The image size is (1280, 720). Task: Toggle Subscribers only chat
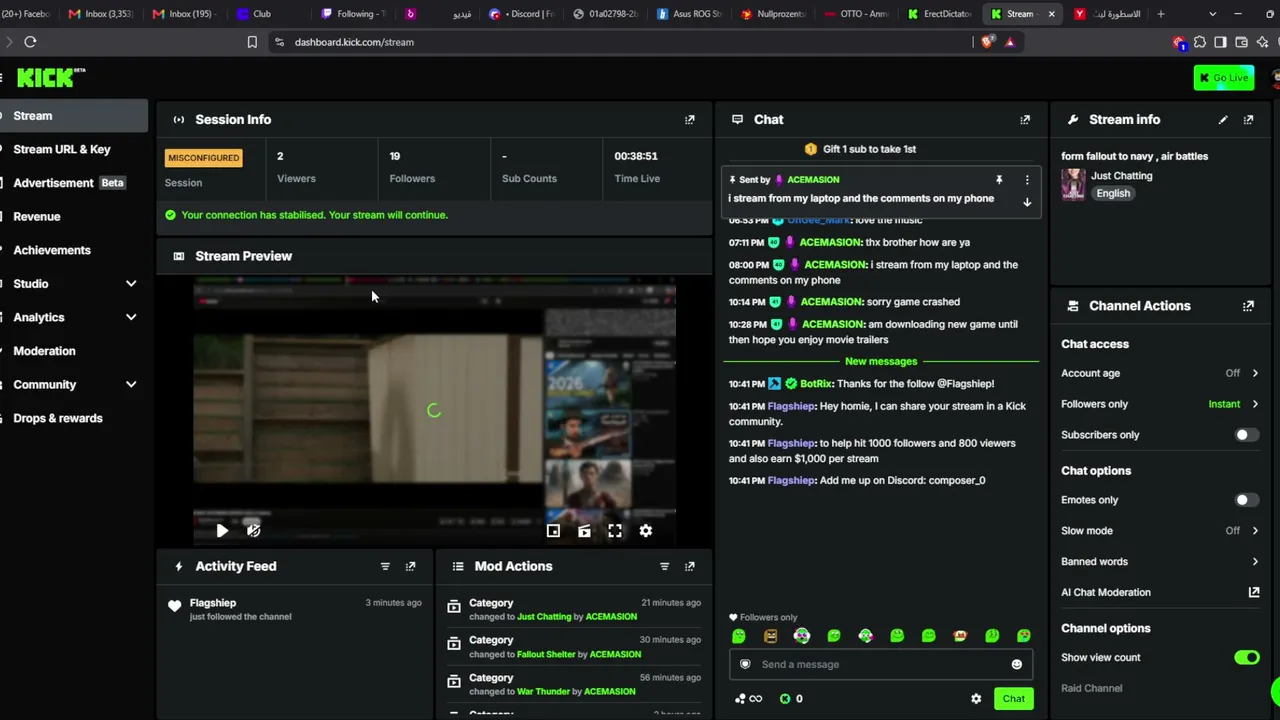point(1246,435)
